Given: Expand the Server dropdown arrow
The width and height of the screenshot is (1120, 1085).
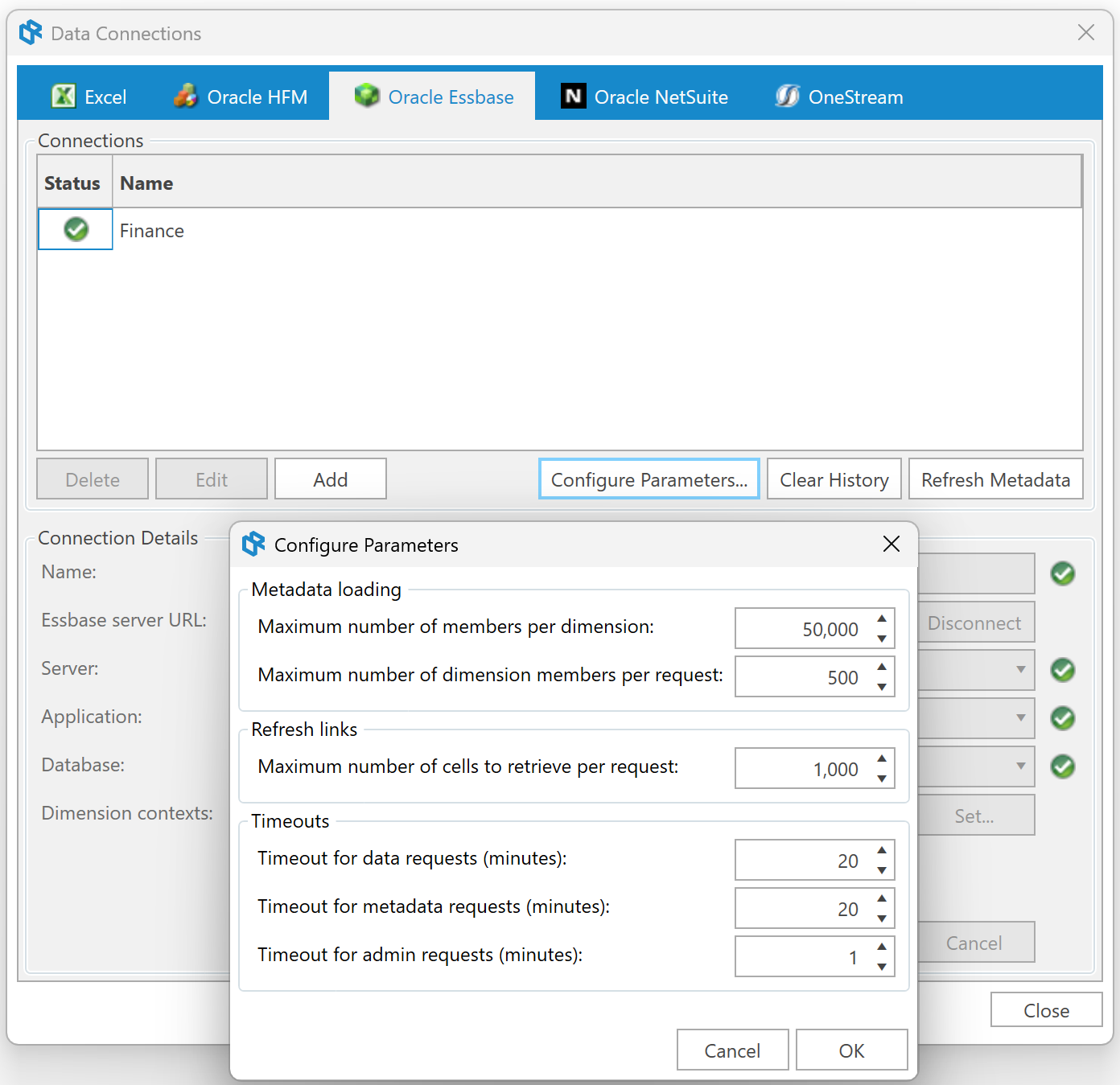Looking at the screenshot, I should 1020,670.
